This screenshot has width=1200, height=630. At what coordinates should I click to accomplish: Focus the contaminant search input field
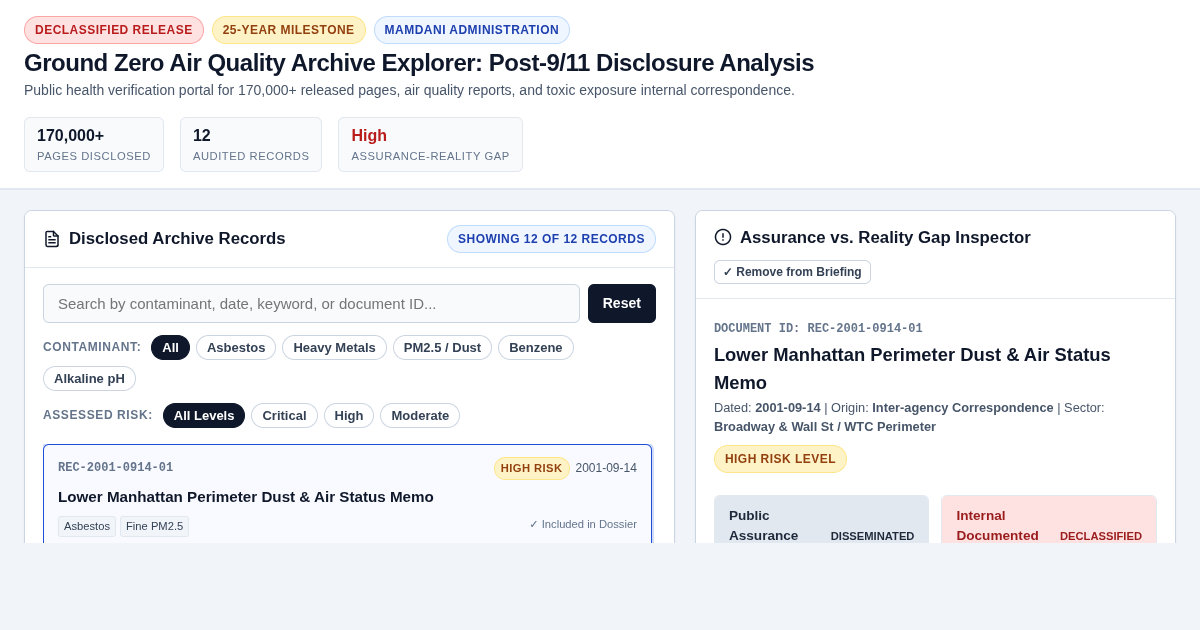point(311,303)
